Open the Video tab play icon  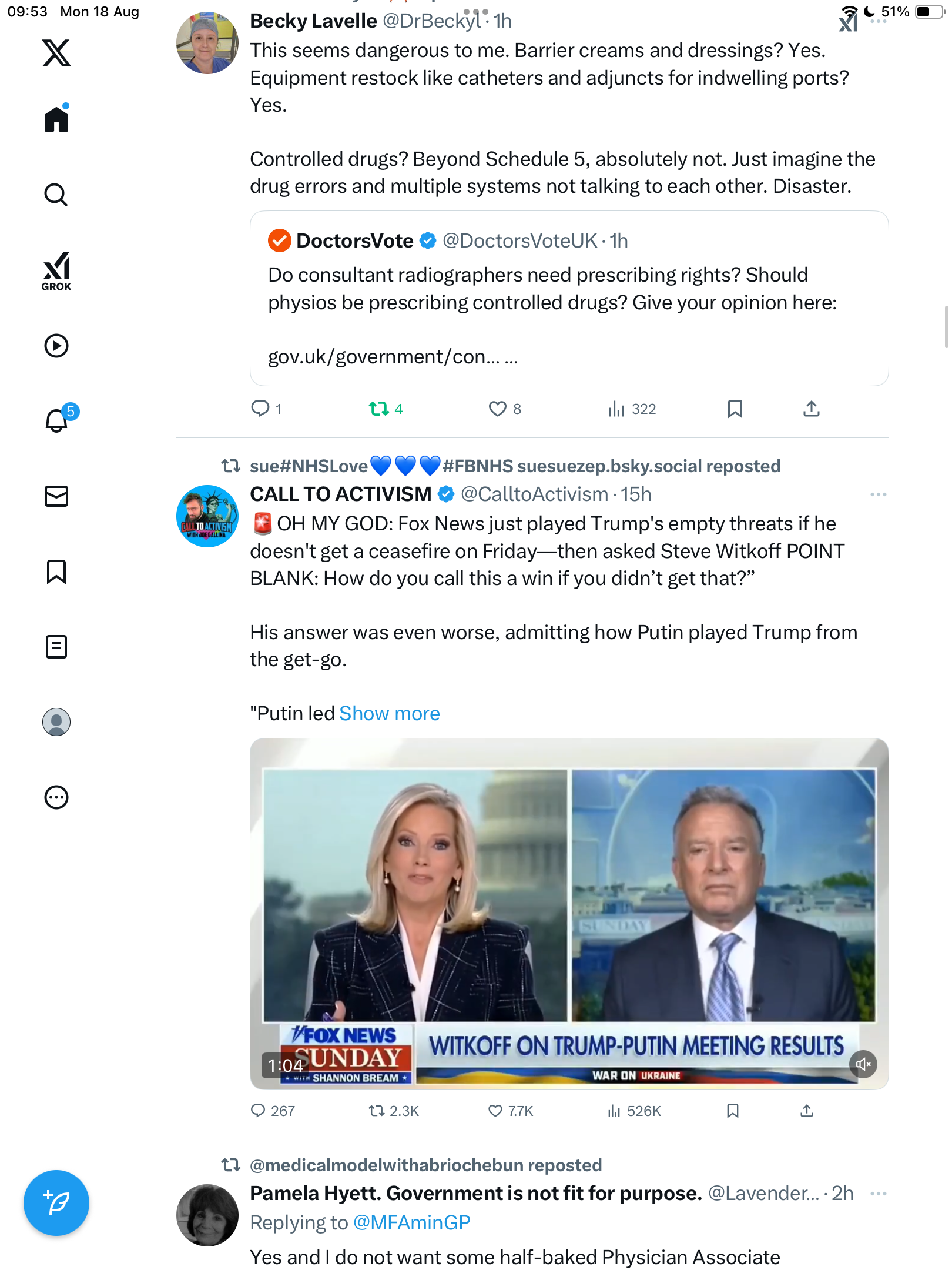56,346
